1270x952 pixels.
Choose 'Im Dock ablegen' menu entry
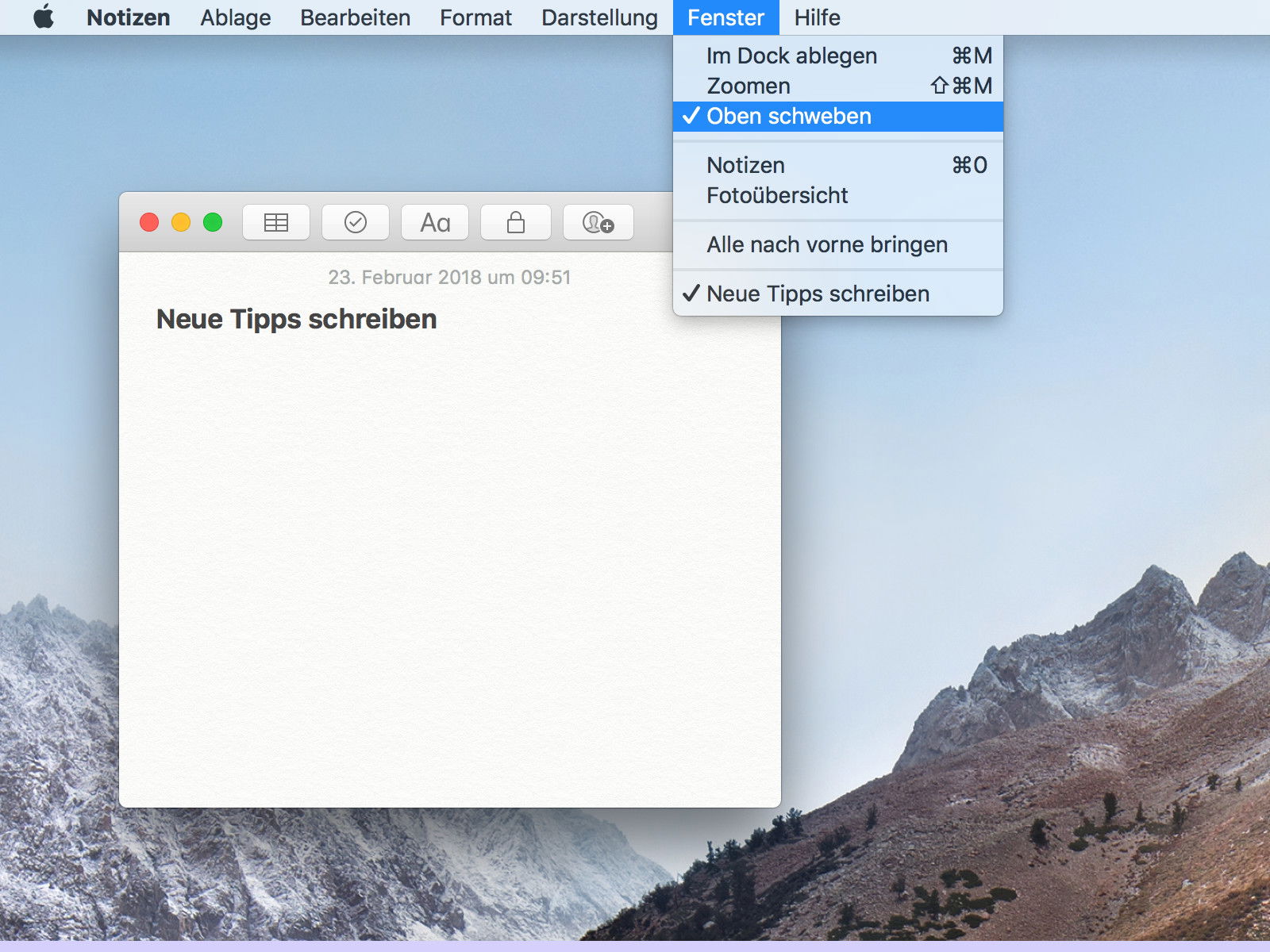tap(838, 56)
